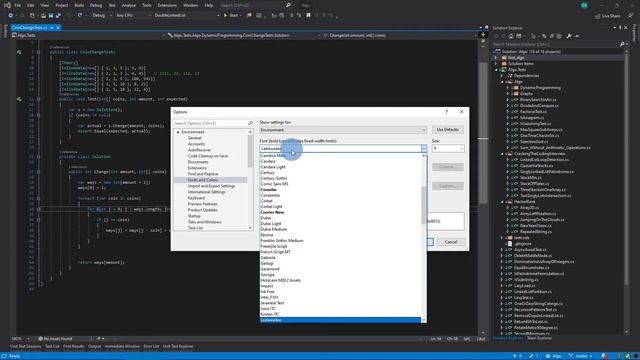Collapse the Environment node in Options tree
Image resolution: width=640 pixels, height=360 pixels.
[x=178, y=132]
